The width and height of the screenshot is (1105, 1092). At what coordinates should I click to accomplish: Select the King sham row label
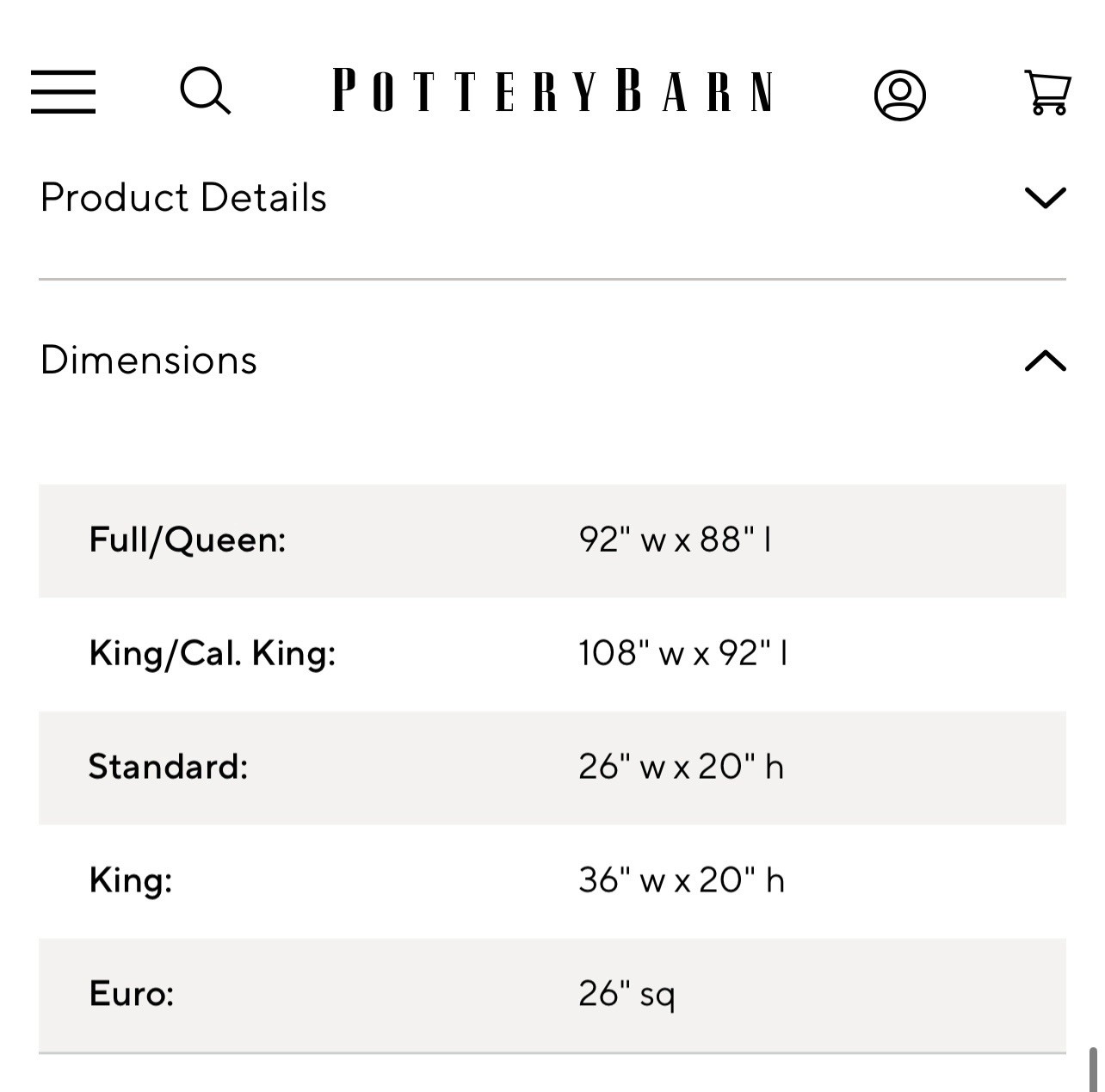point(131,880)
